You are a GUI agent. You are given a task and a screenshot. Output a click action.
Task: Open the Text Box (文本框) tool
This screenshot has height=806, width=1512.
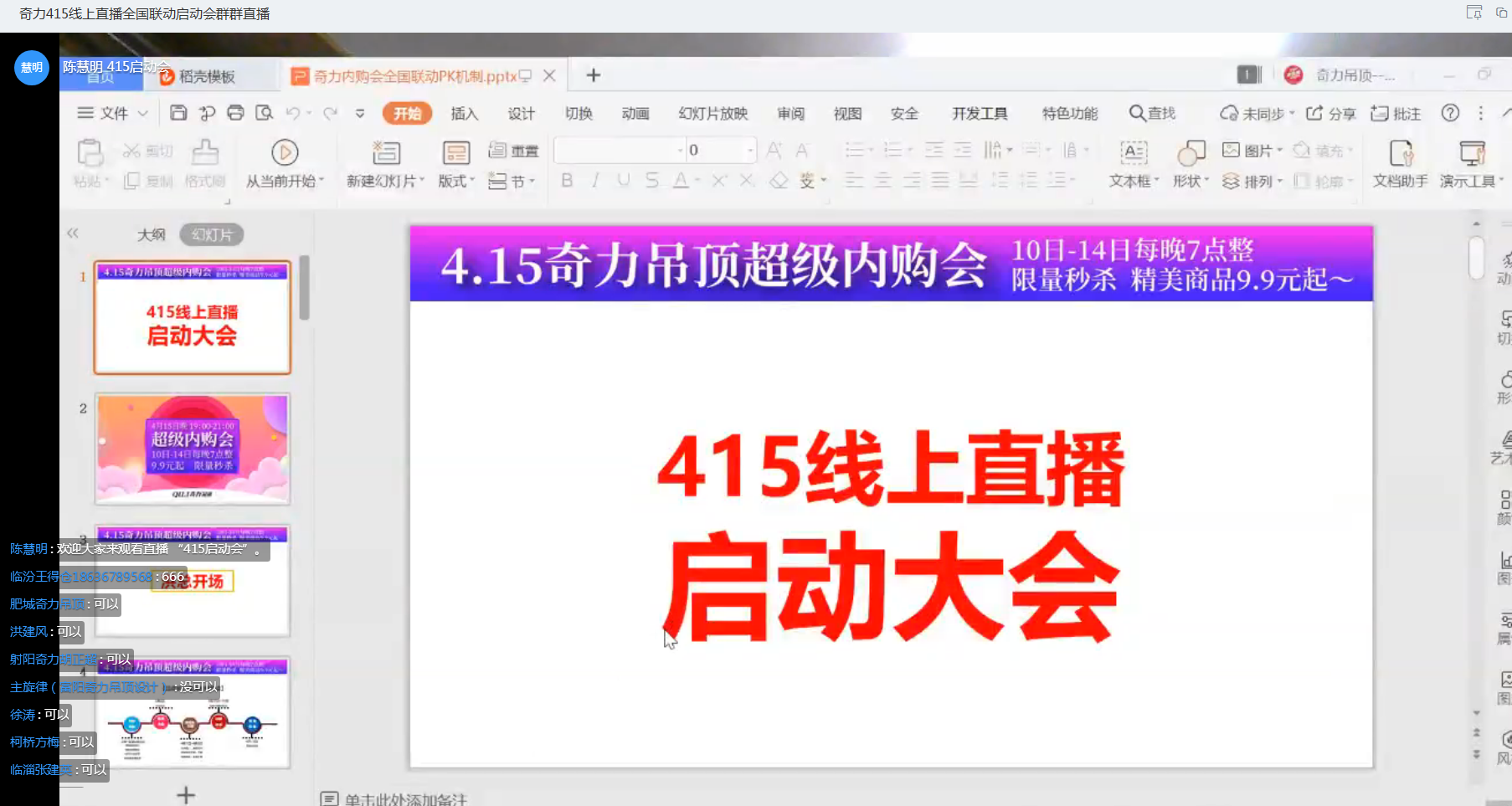(x=1132, y=163)
